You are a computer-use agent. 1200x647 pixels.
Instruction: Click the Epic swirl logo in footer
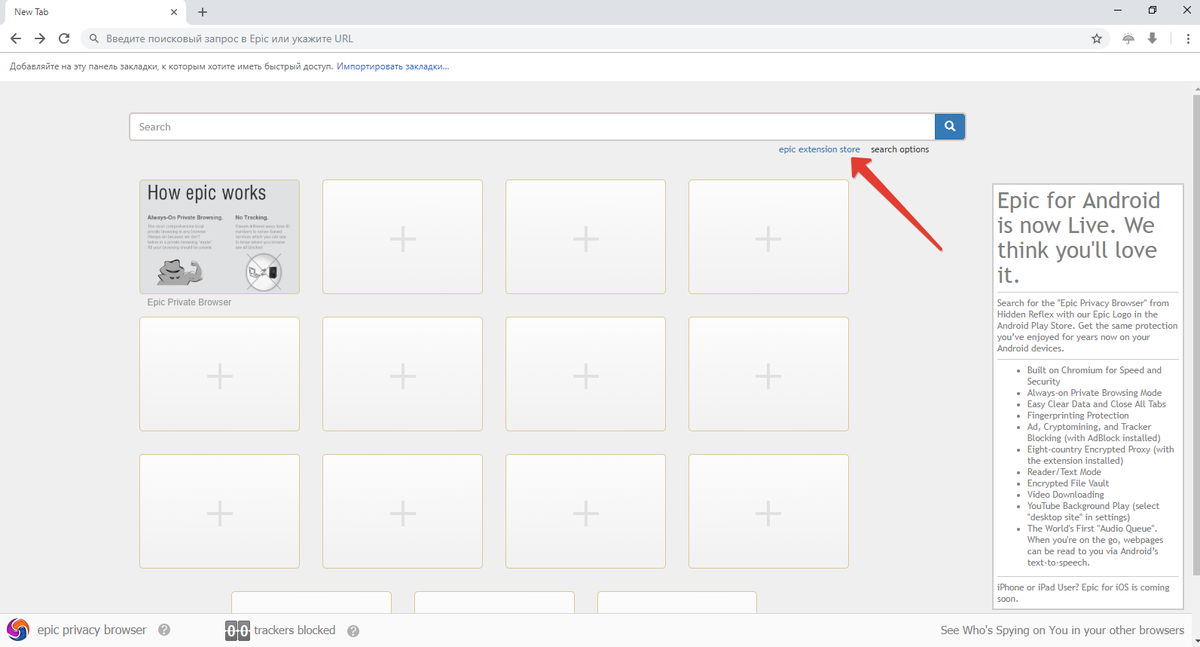tap(18, 630)
